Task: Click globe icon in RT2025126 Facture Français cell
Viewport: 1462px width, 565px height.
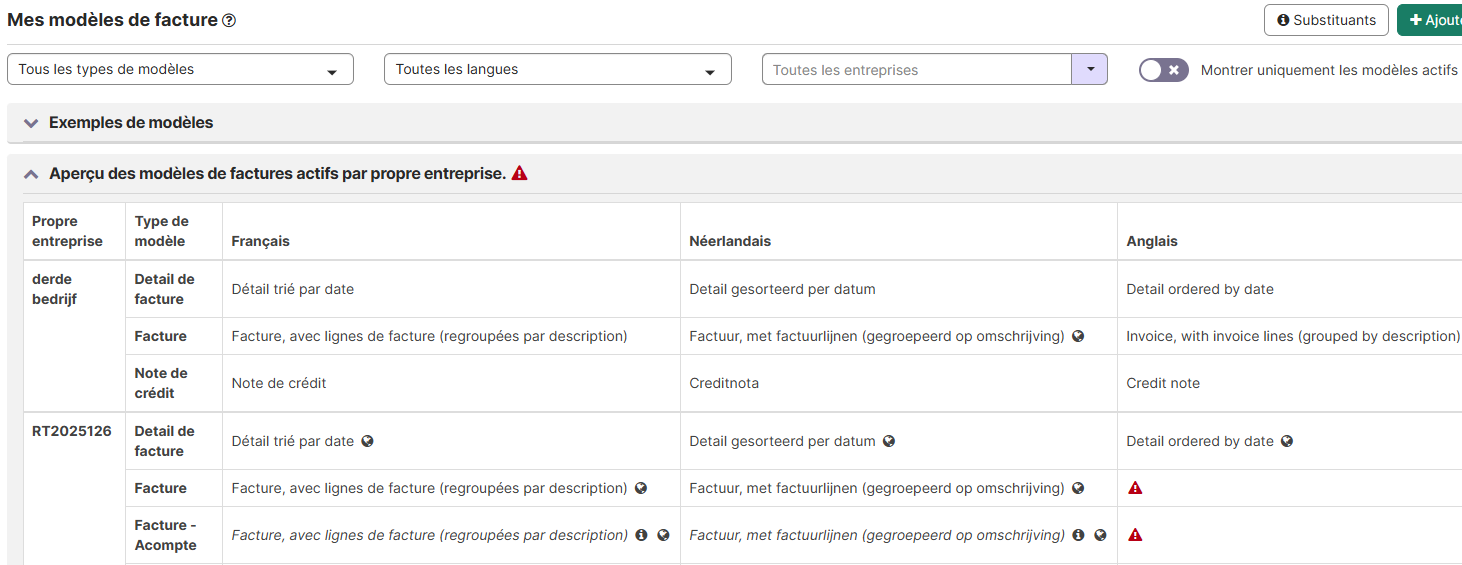Action: [x=641, y=488]
